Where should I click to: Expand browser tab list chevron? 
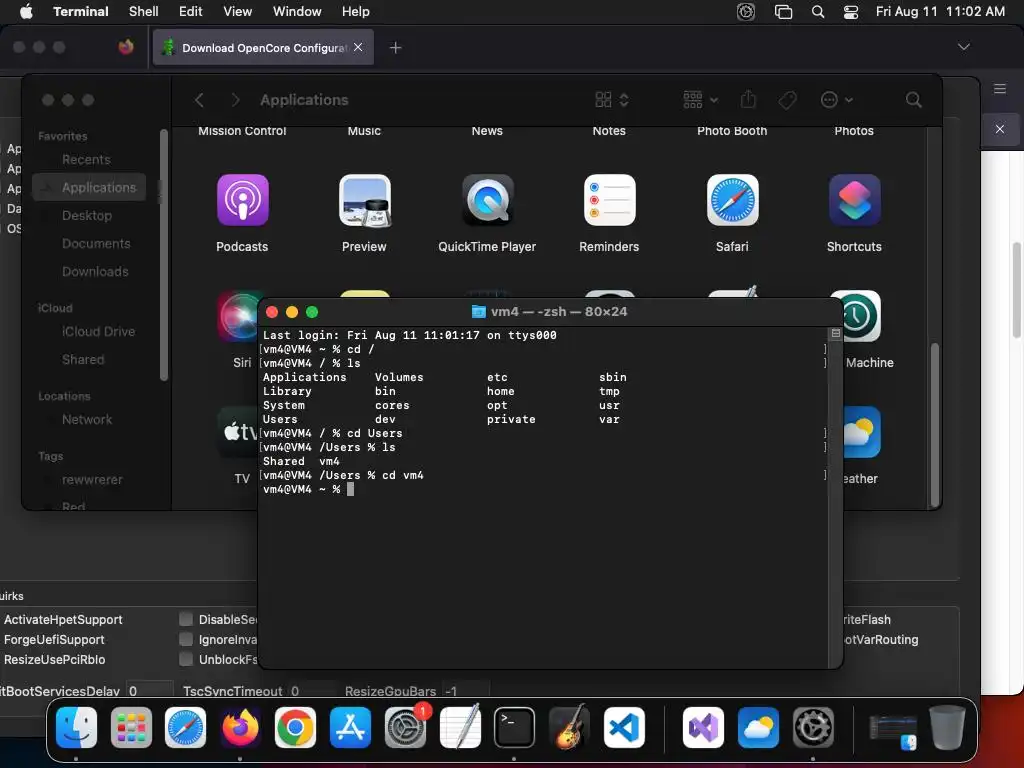pyautogui.click(x=963, y=47)
